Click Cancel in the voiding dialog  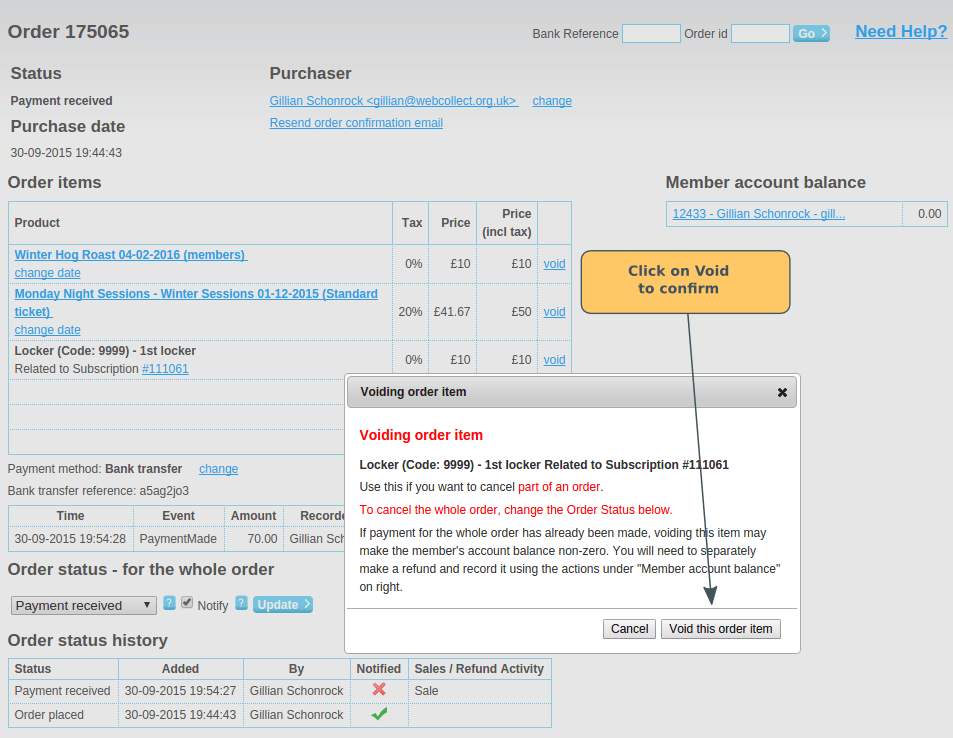click(629, 629)
